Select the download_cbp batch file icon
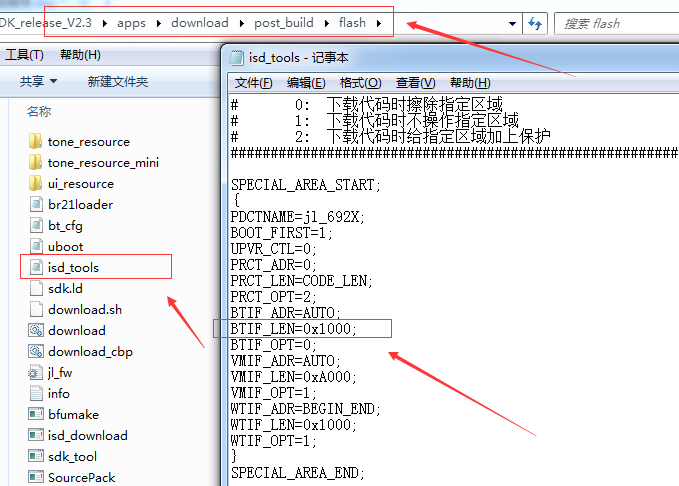This screenshot has height=486, width=679. pyautogui.click(x=36, y=351)
